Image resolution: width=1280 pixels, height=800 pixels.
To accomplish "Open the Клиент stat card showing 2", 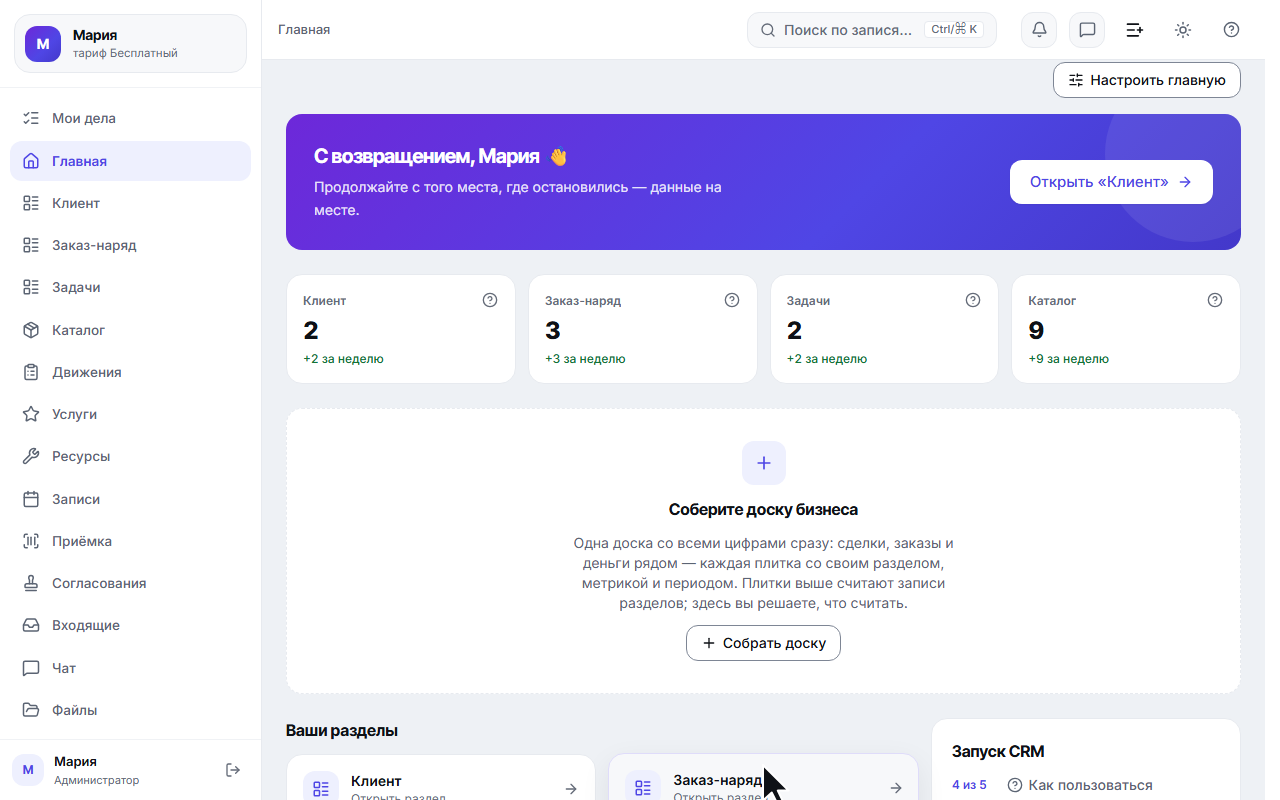I will click(401, 329).
